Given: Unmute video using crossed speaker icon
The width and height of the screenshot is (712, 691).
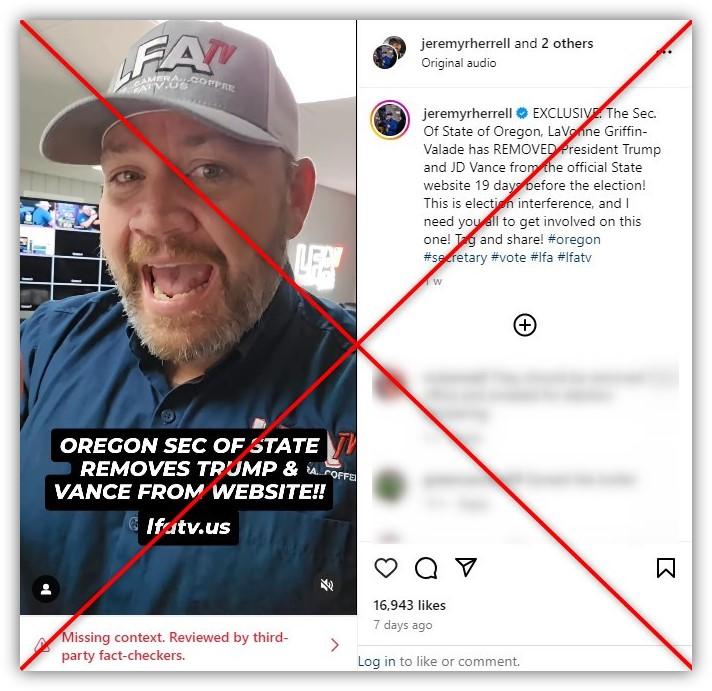Looking at the screenshot, I should coord(327,585).
